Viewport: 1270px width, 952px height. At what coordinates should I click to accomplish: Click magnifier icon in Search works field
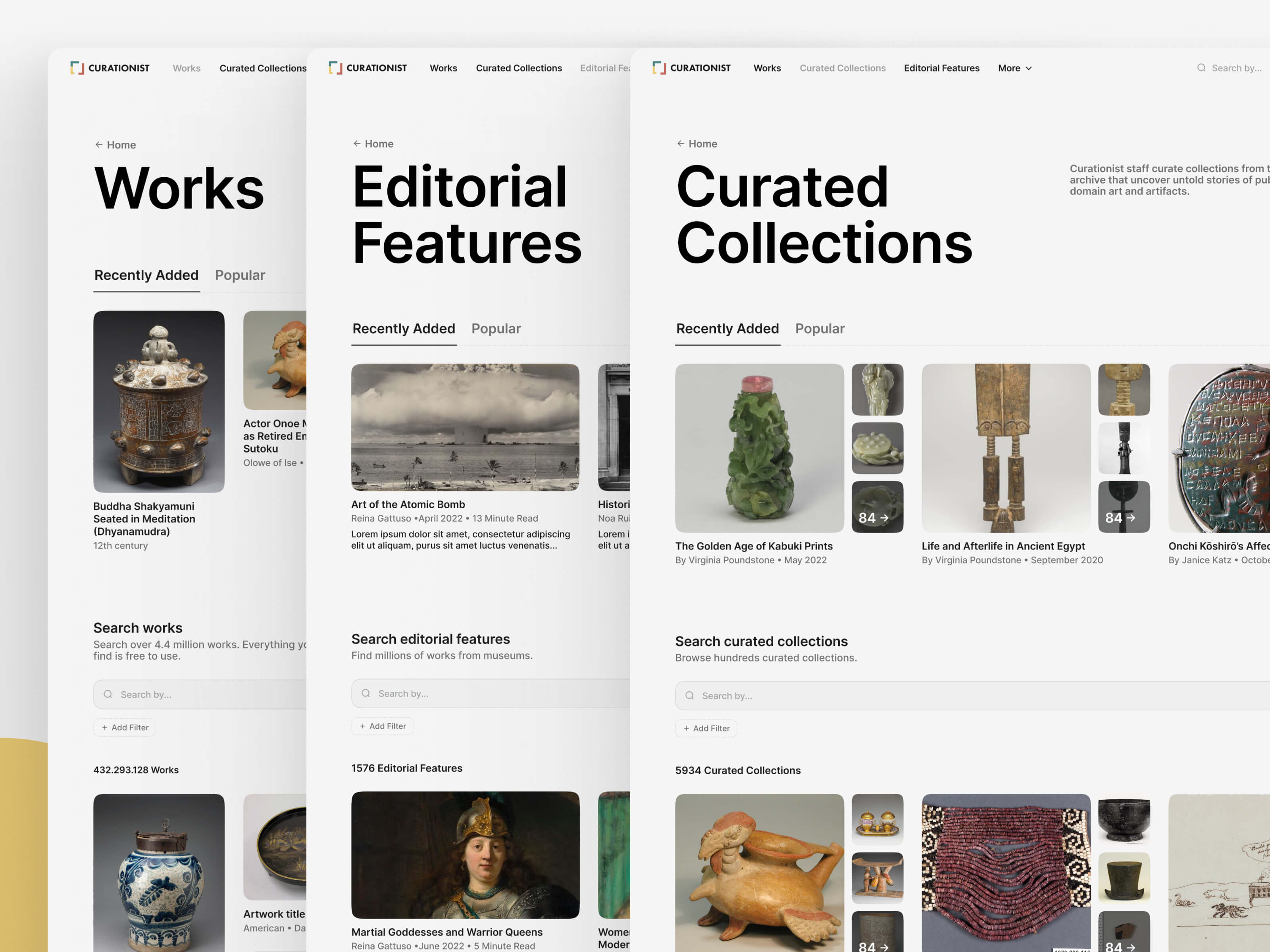108,694
